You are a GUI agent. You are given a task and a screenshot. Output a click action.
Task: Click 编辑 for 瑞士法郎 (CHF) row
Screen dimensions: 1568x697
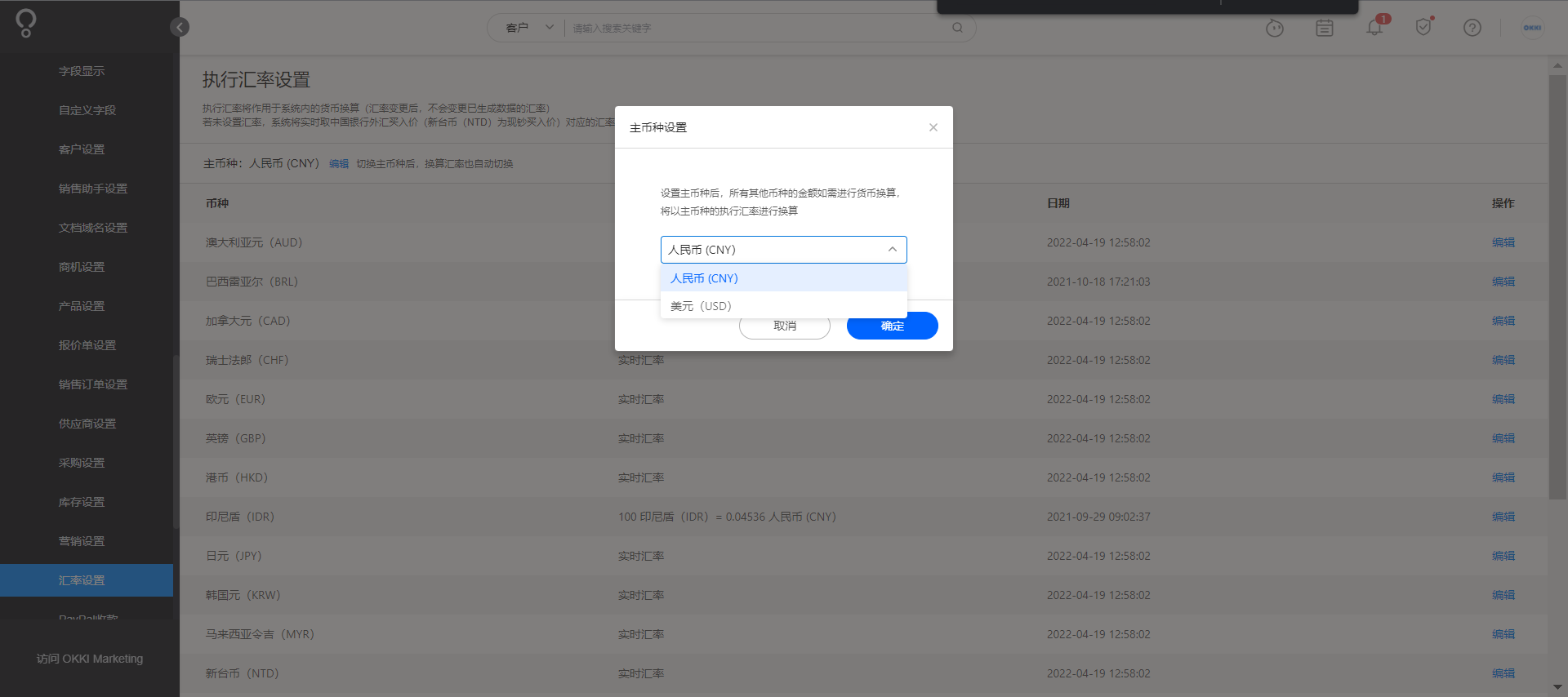(1503, 360)
